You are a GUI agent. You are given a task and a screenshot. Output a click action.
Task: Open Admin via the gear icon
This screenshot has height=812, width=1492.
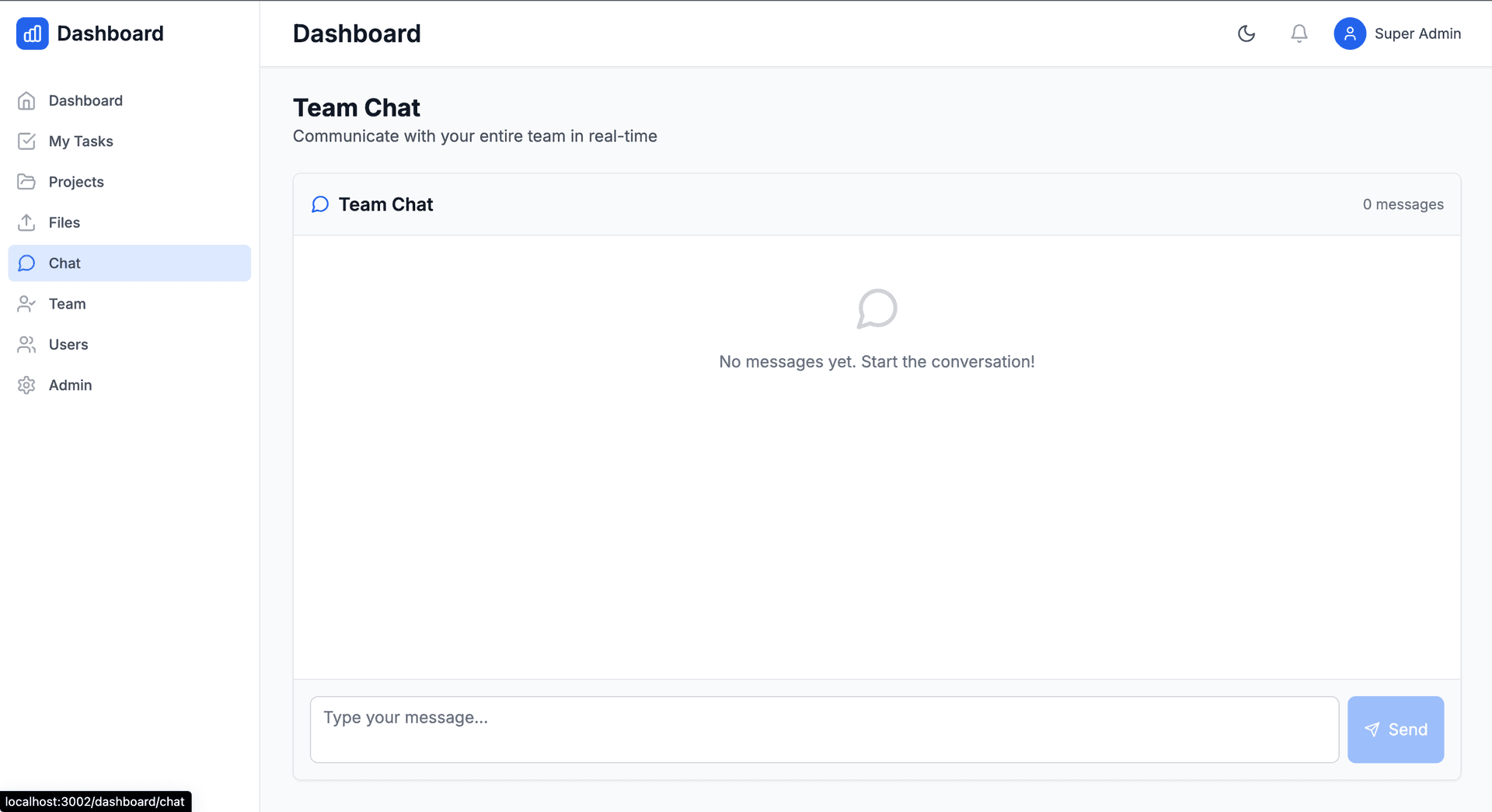tap(27, 385)
